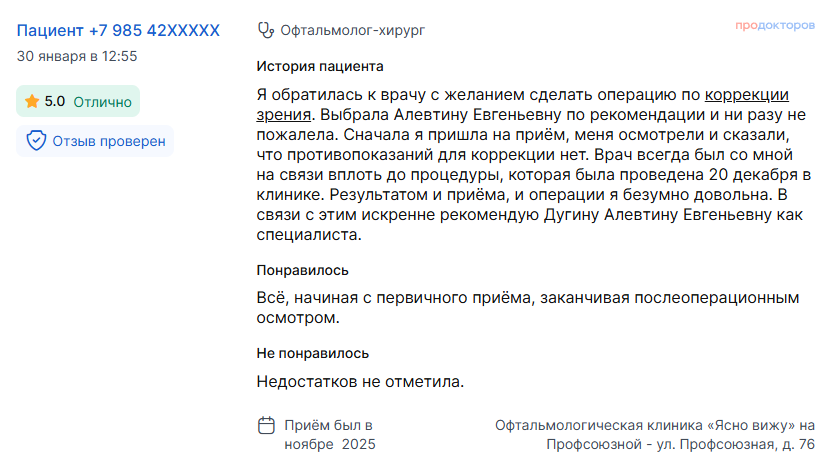Click the "Не понравилось" section heading
The width and height of the screenshot is (834, 470).
click(x=312, y=353)
